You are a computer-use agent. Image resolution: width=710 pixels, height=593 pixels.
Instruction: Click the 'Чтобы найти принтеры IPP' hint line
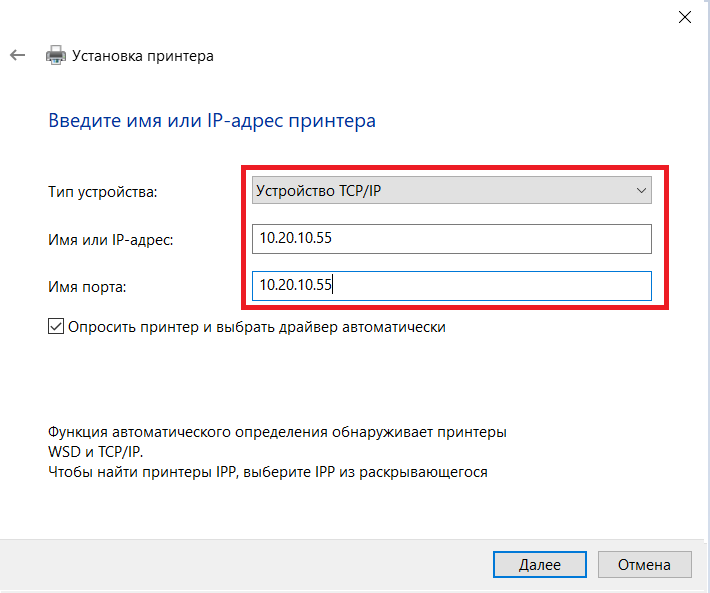[268, 471]
